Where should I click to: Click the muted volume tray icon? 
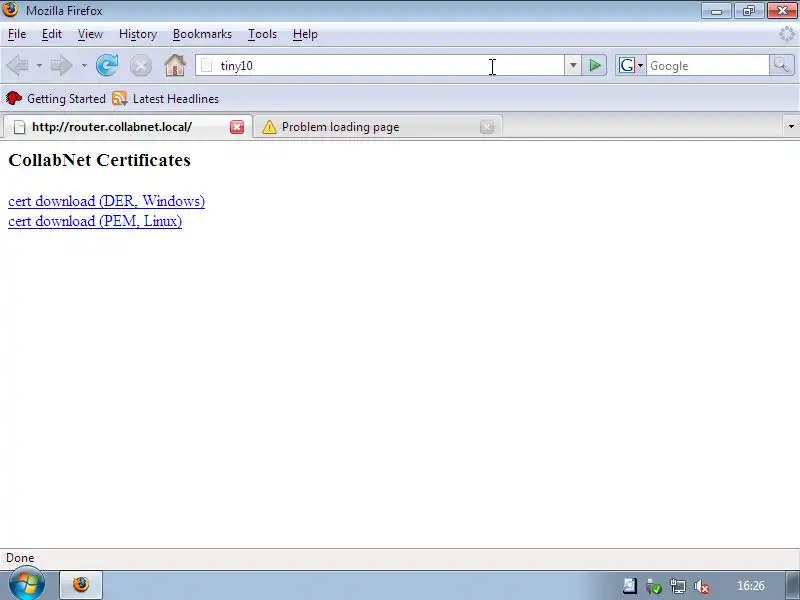click(x=702, y=586)
